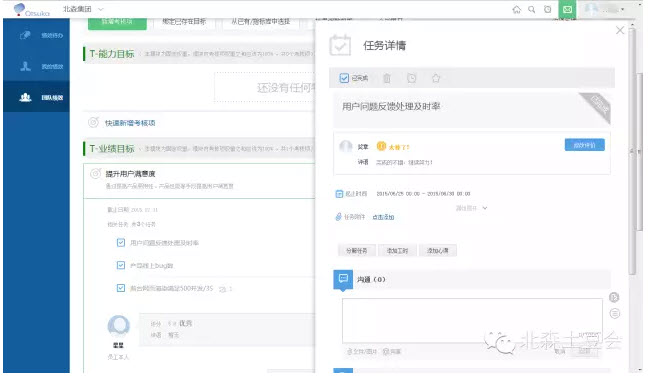
Task: Open the clock icon in the top bar
Action: click(548, 10)
